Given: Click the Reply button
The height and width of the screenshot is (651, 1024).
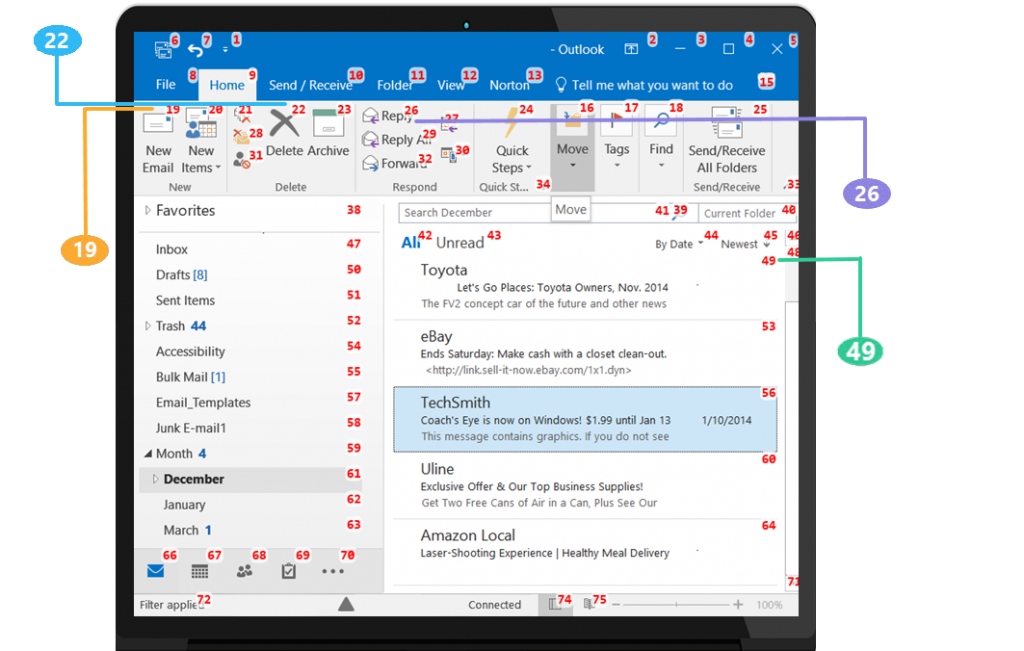Looking at the screenshot, I should pyautogui.click(x=387, y=117).
